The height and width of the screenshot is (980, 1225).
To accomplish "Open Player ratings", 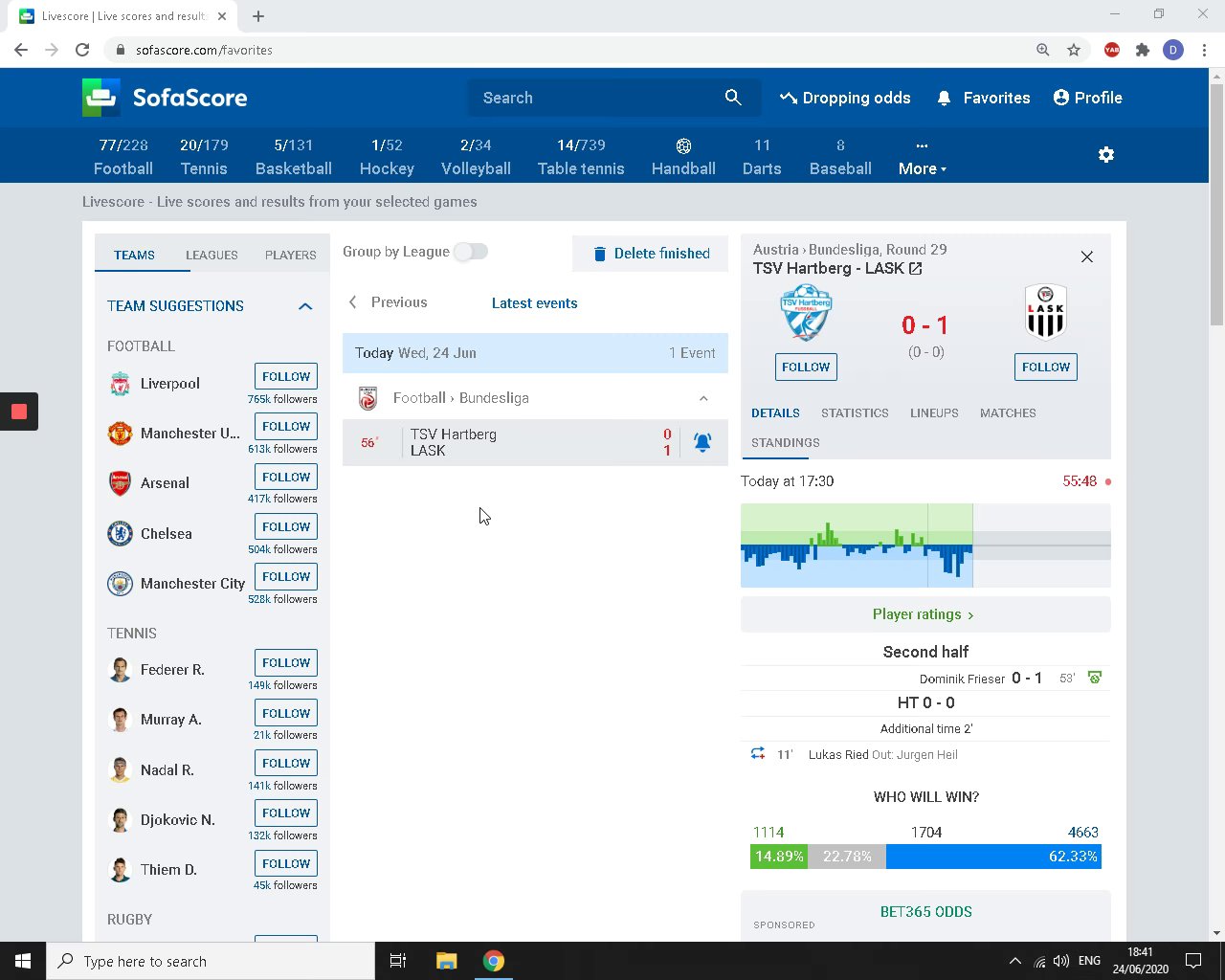I will coord(925,614).
